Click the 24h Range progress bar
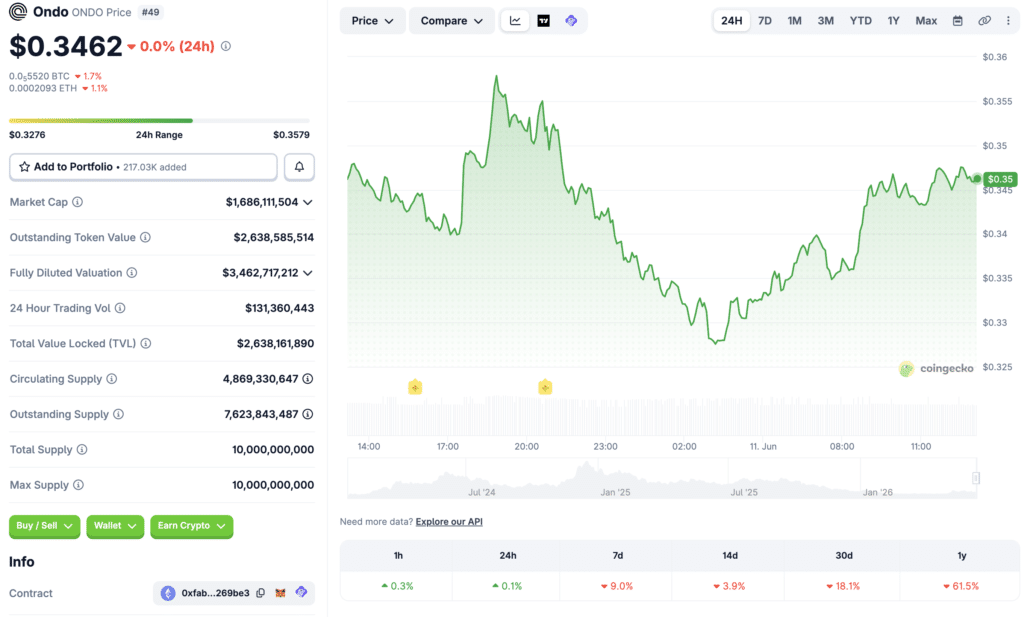This screenshot has height=617, width=1024. (159, 121)
